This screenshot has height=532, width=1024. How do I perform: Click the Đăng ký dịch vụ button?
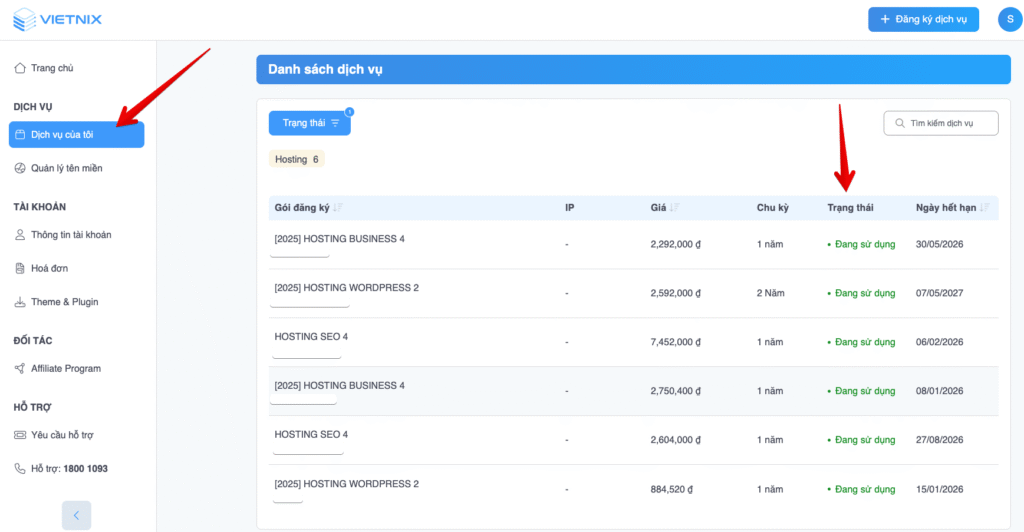(x=922, y=19)
